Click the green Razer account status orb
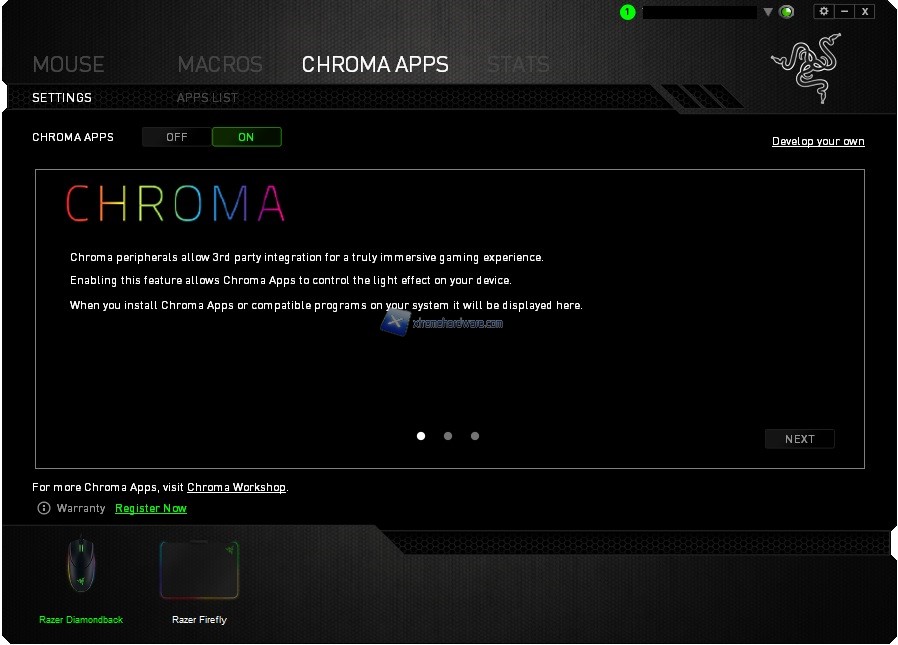 (x=787, y=11)
